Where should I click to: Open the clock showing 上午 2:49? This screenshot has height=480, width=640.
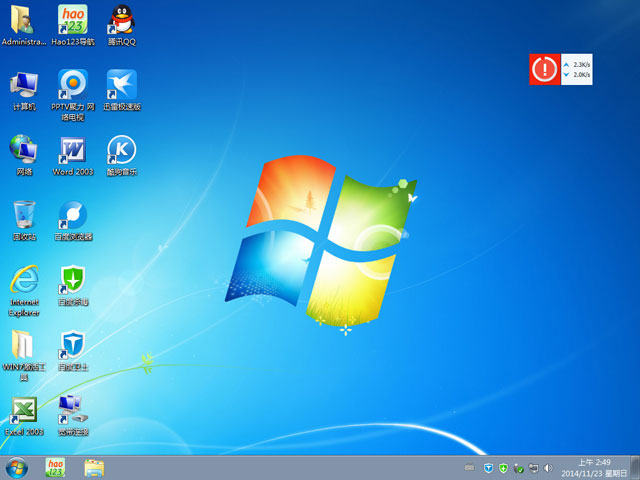(594, 468)
